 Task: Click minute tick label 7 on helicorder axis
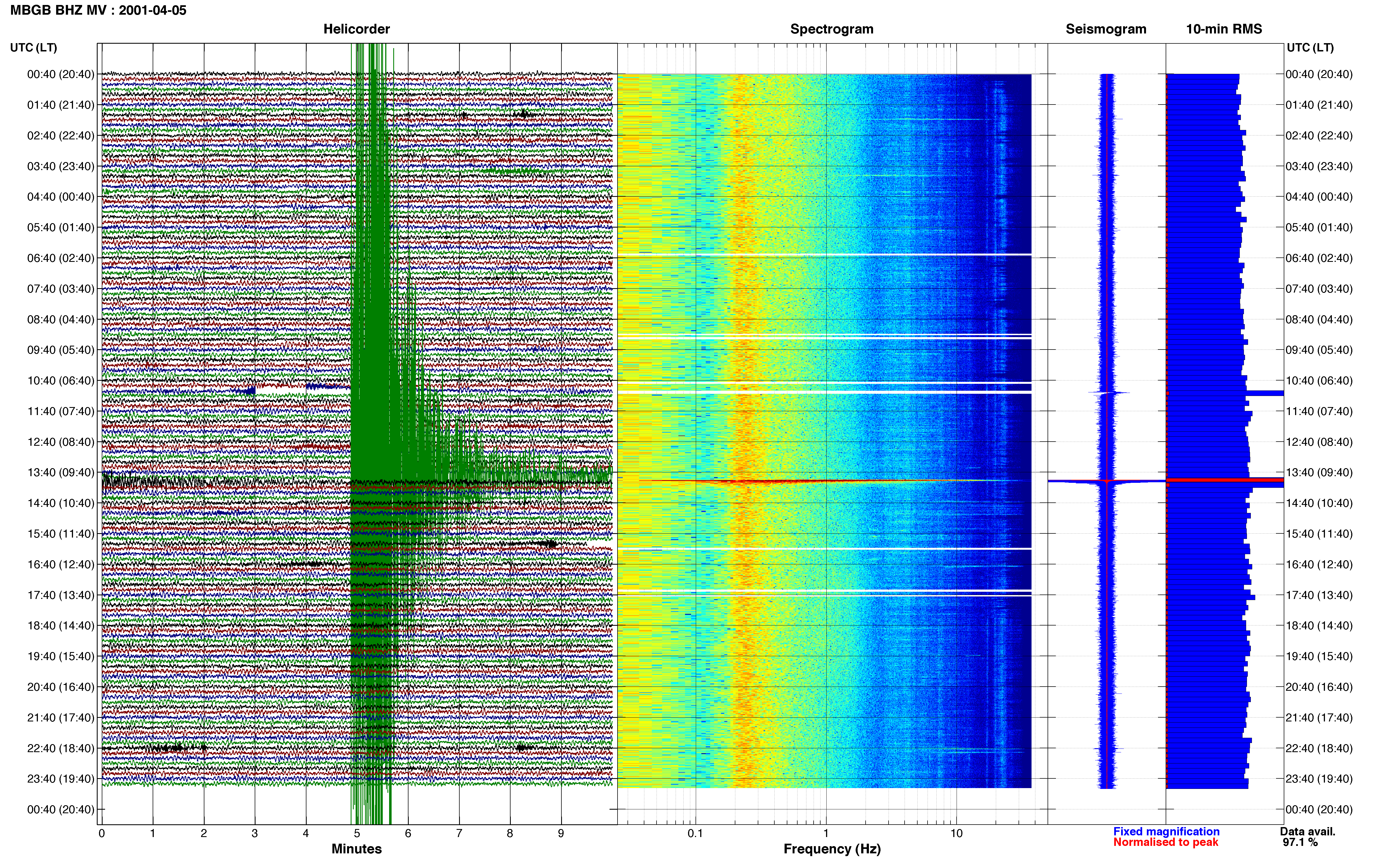click(x=459, y=833)
